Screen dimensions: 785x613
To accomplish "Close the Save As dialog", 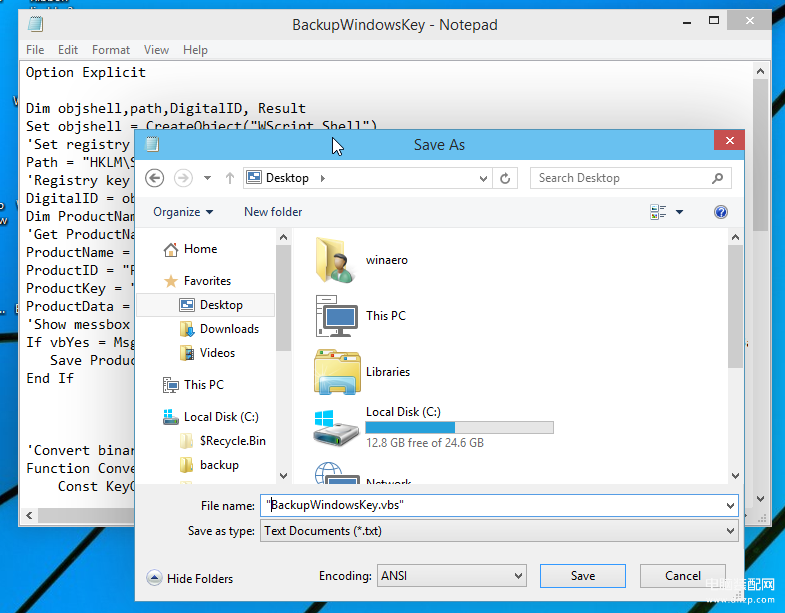I will click(x=729, y=141).
